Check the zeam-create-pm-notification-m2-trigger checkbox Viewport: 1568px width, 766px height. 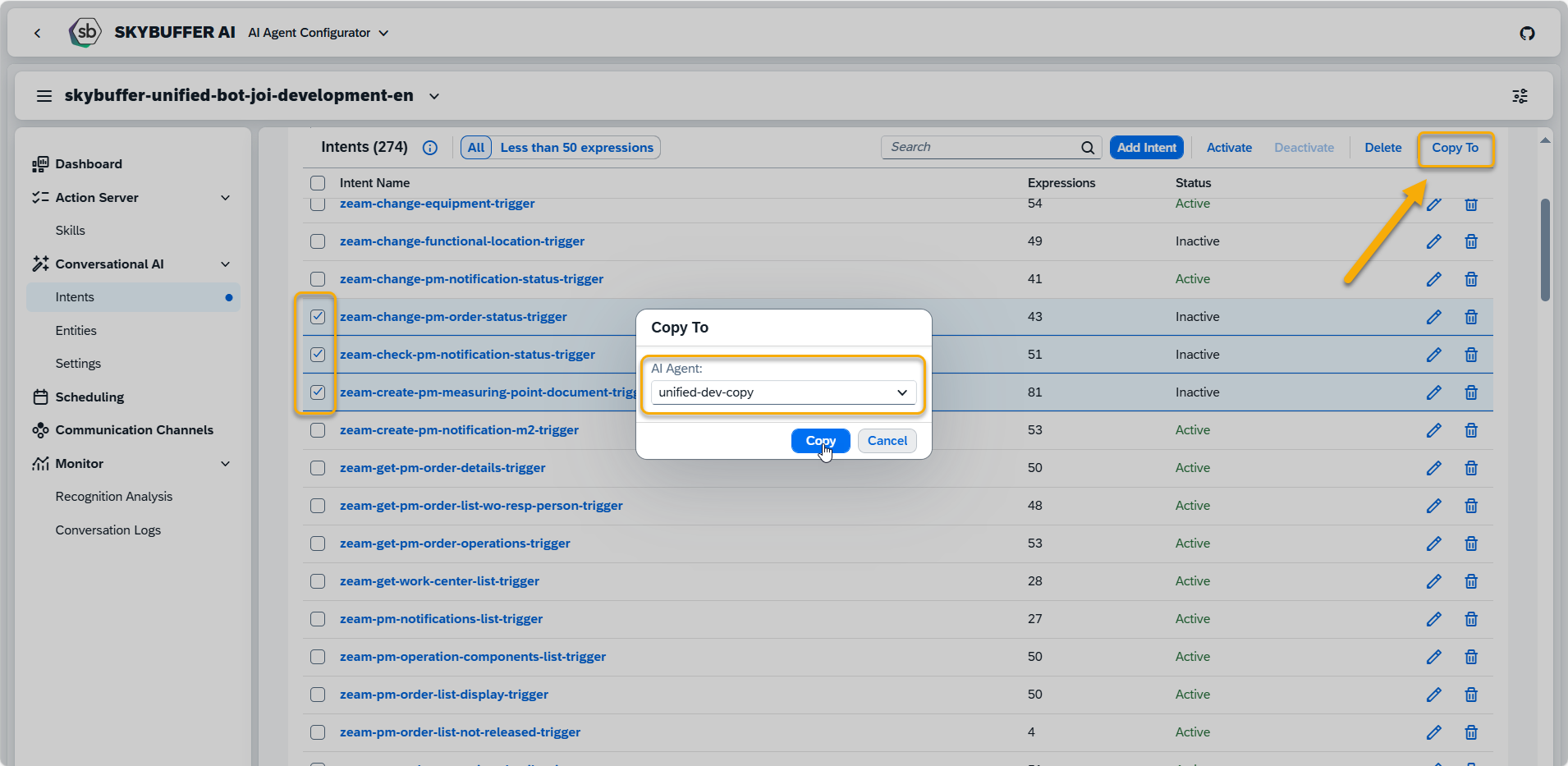318,430
